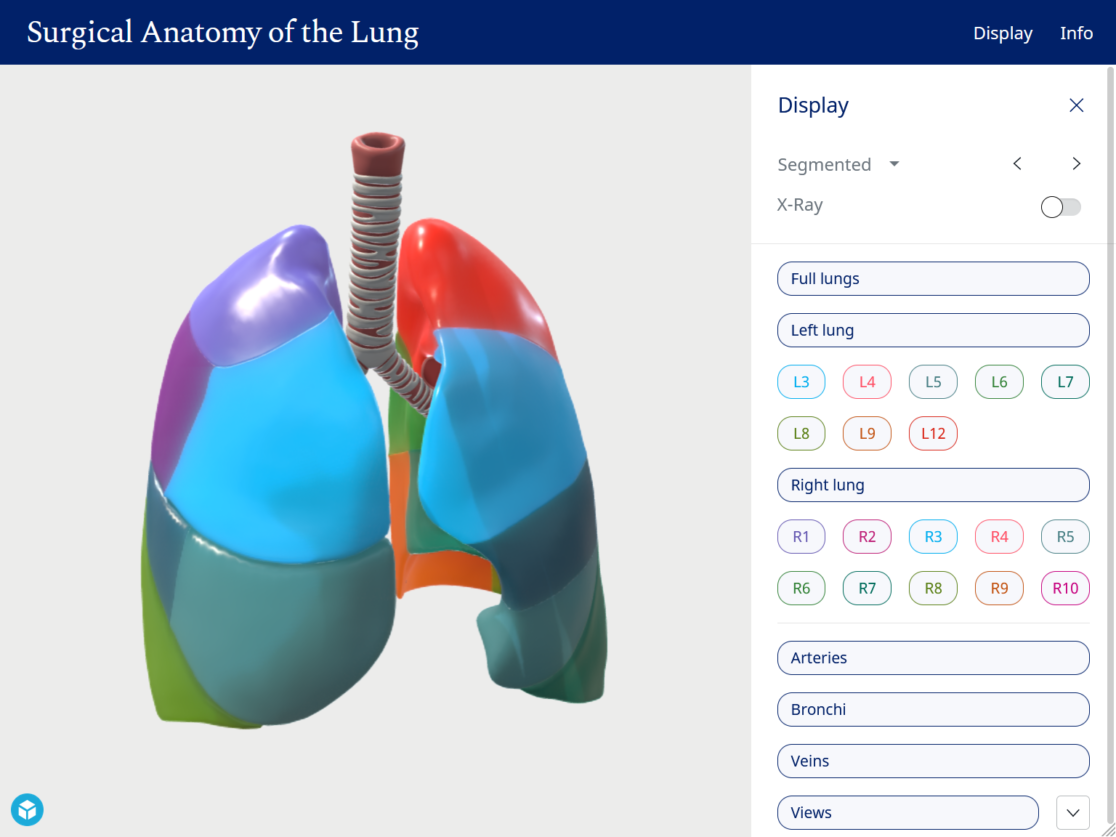Display the Arteries overlay
The image size is (1116, 837).
pos(932,657)
